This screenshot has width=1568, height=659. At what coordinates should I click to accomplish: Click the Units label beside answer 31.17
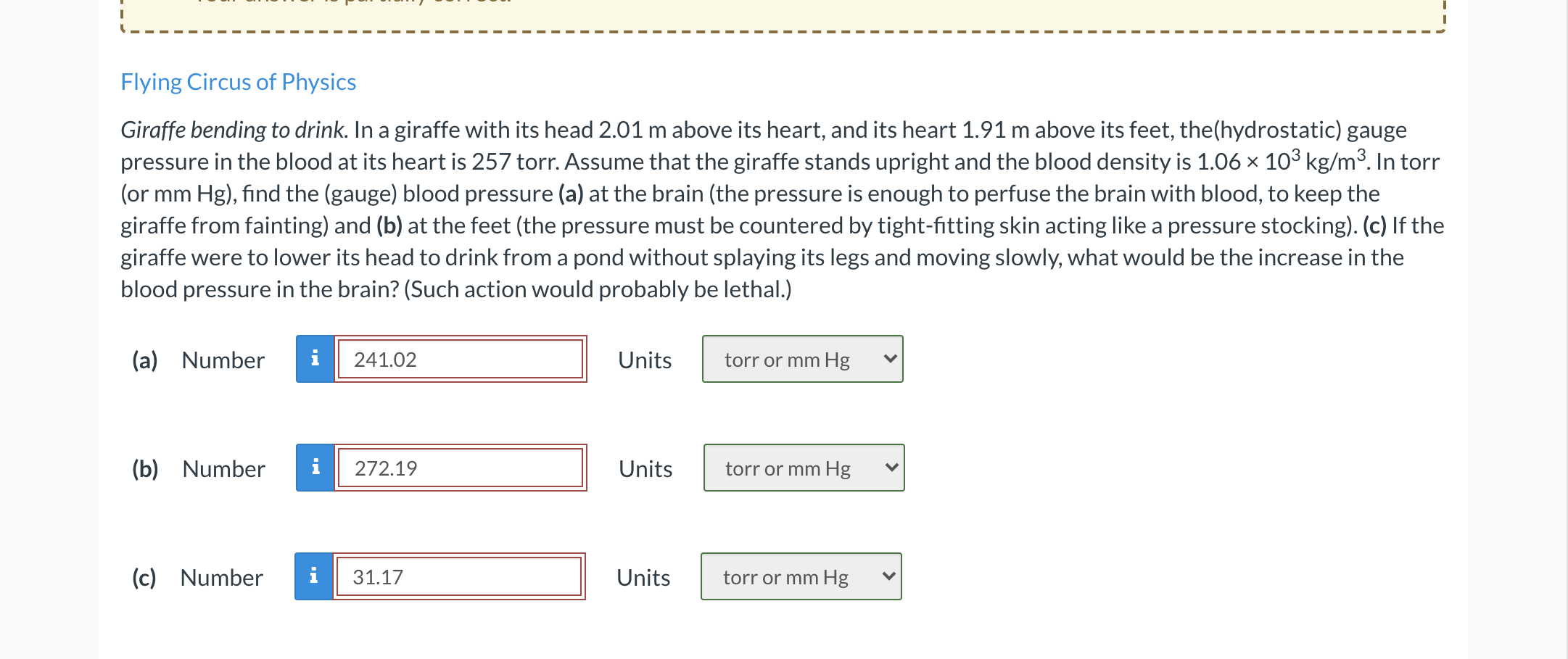pos(643,578)
